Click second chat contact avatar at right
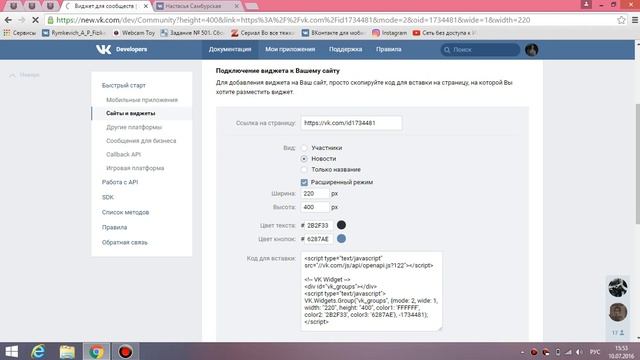This screenshot has height=360, width=640. (618, 312)
